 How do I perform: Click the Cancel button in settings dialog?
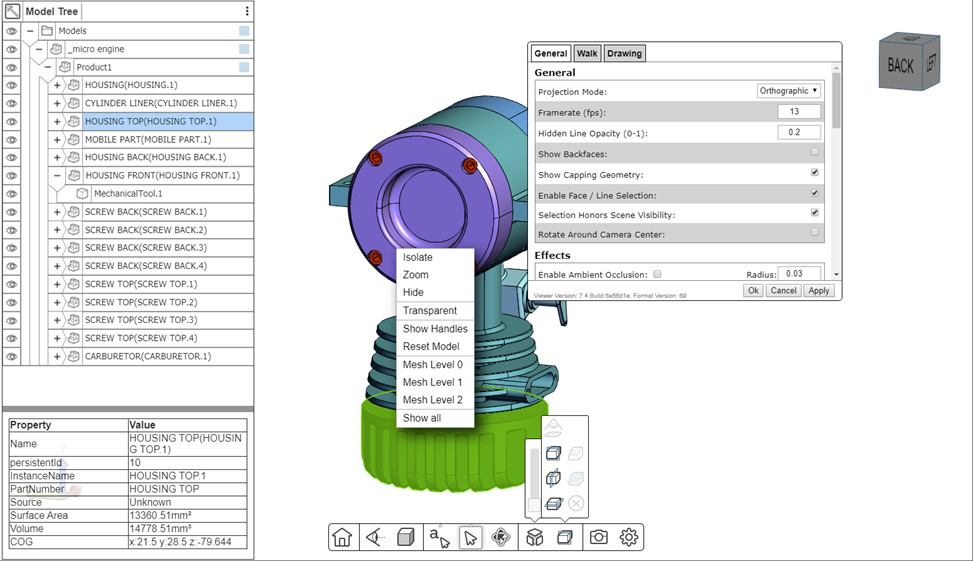[783, 290]
